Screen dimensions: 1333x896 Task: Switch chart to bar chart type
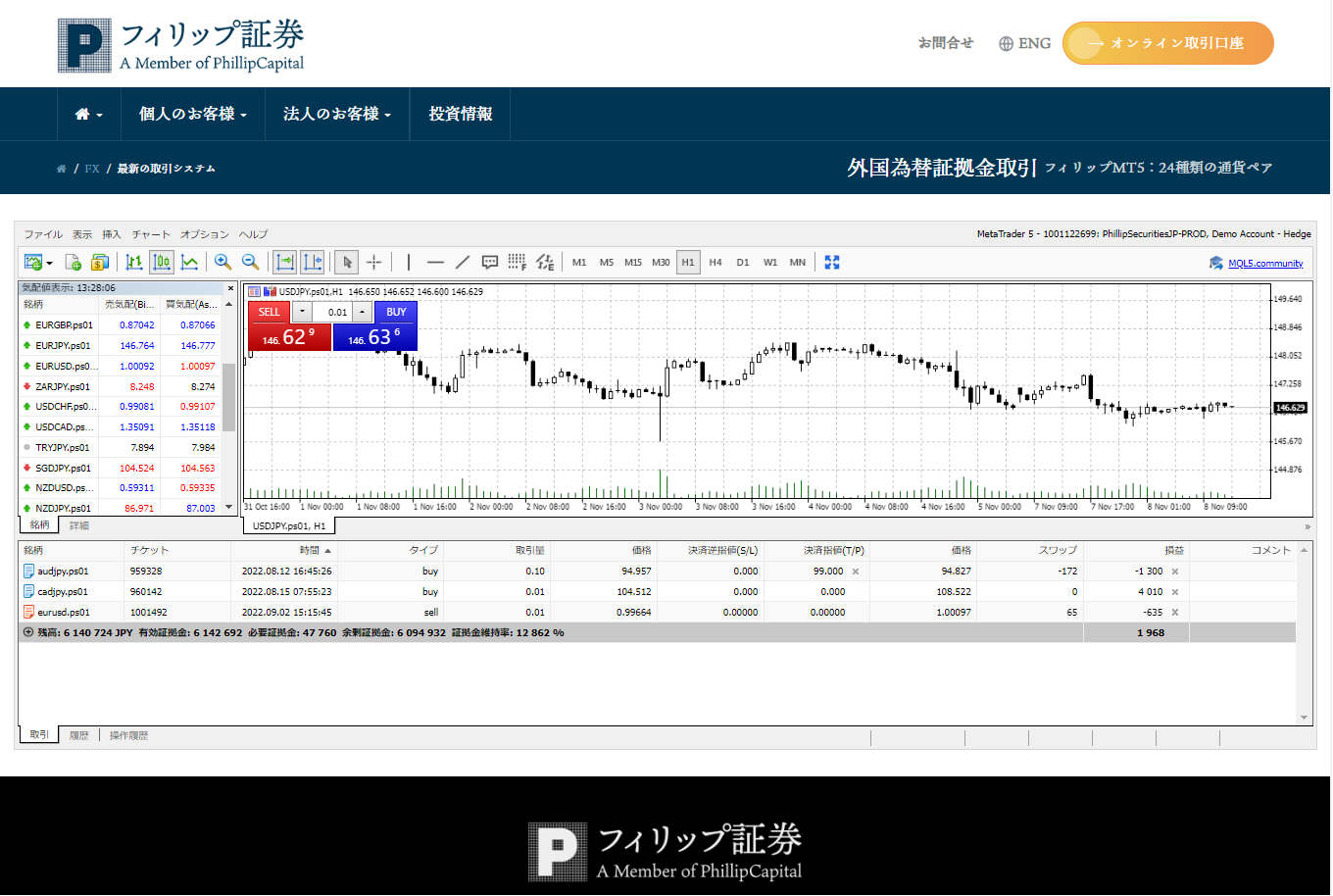pos(134,262)
